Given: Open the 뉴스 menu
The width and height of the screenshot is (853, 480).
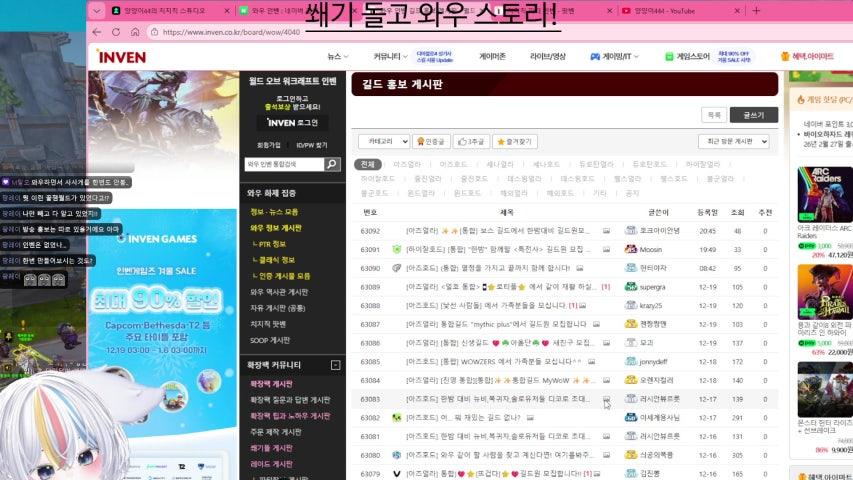Looking at the screenshot, I should (x=337, y=56).
